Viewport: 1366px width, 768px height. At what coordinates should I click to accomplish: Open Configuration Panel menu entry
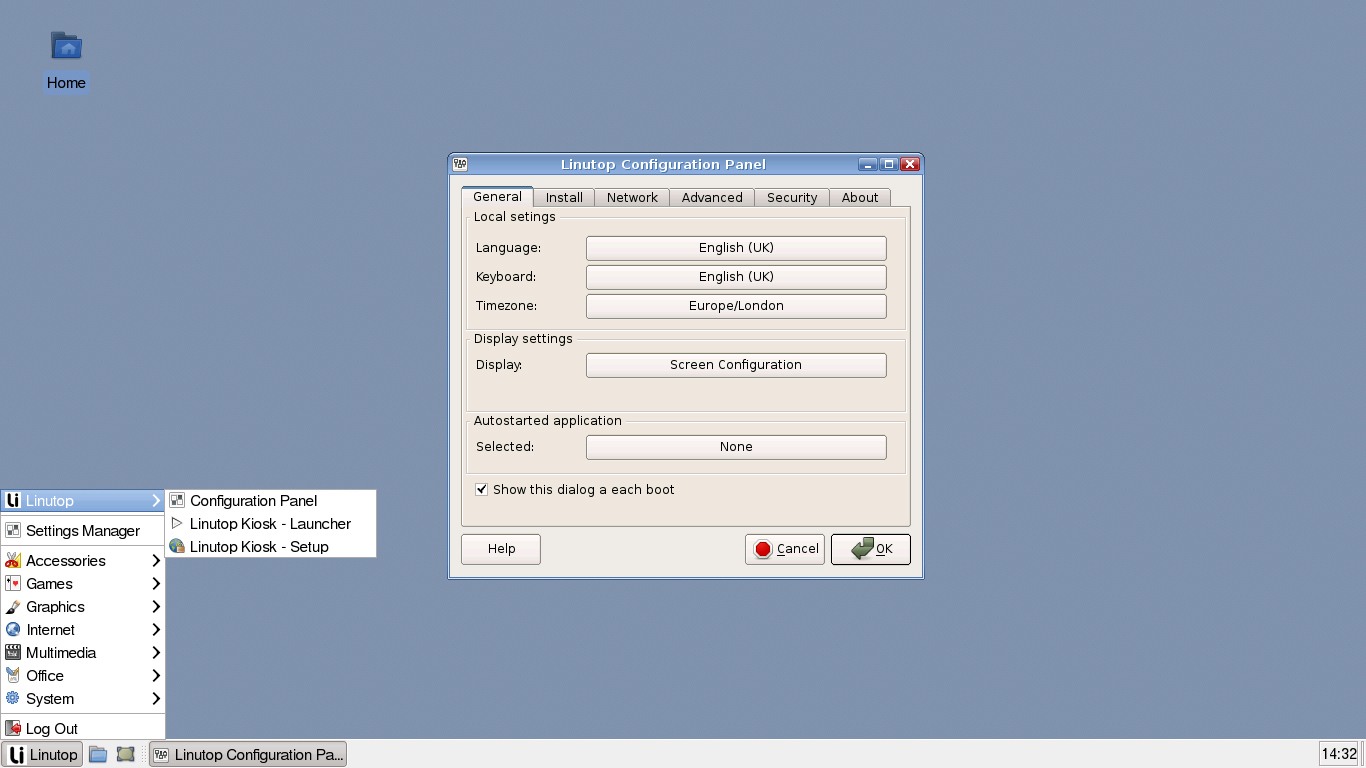270,501
